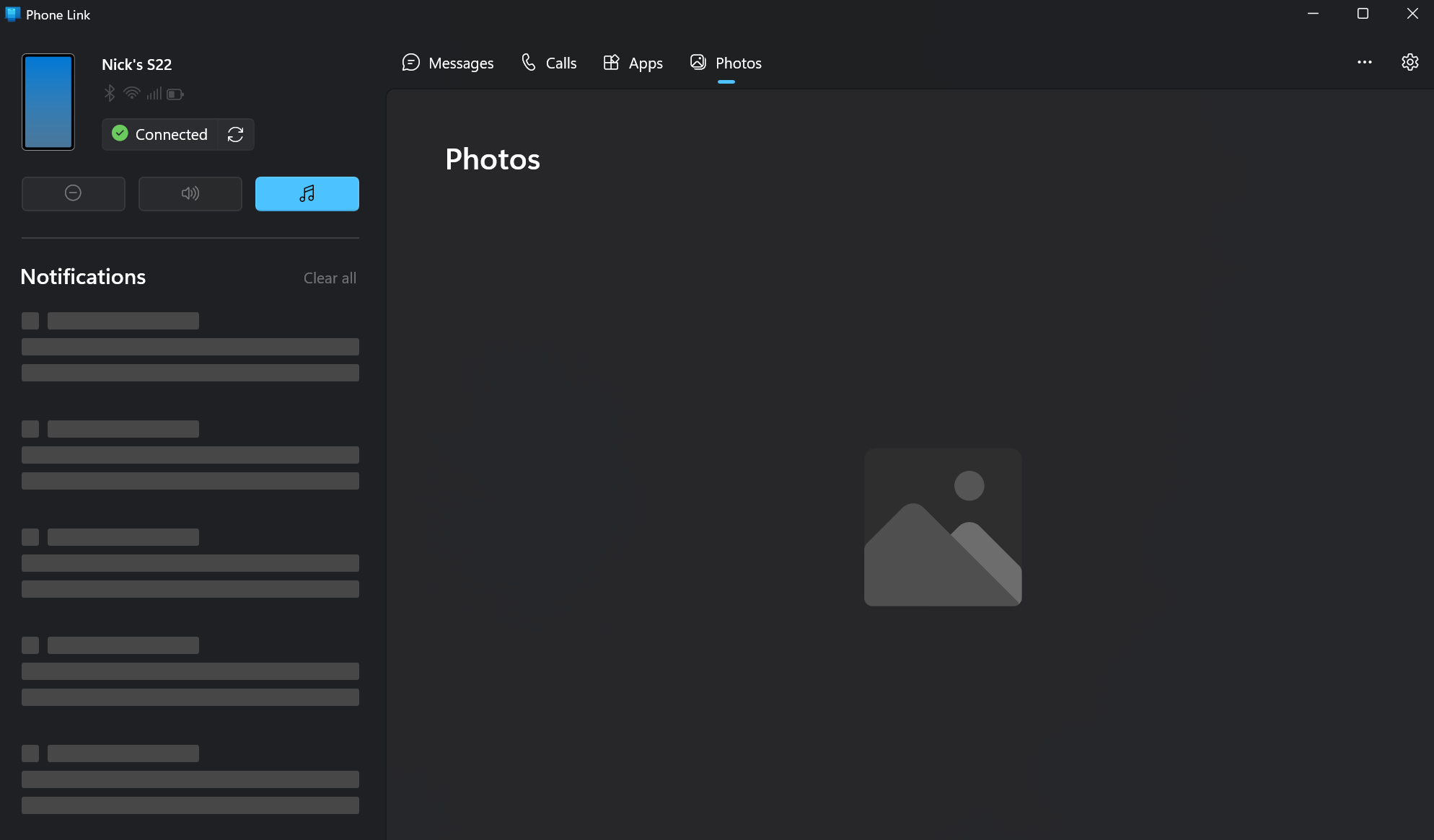Open the more options ellipsis menu
1434x840 pixels.
1364,63
